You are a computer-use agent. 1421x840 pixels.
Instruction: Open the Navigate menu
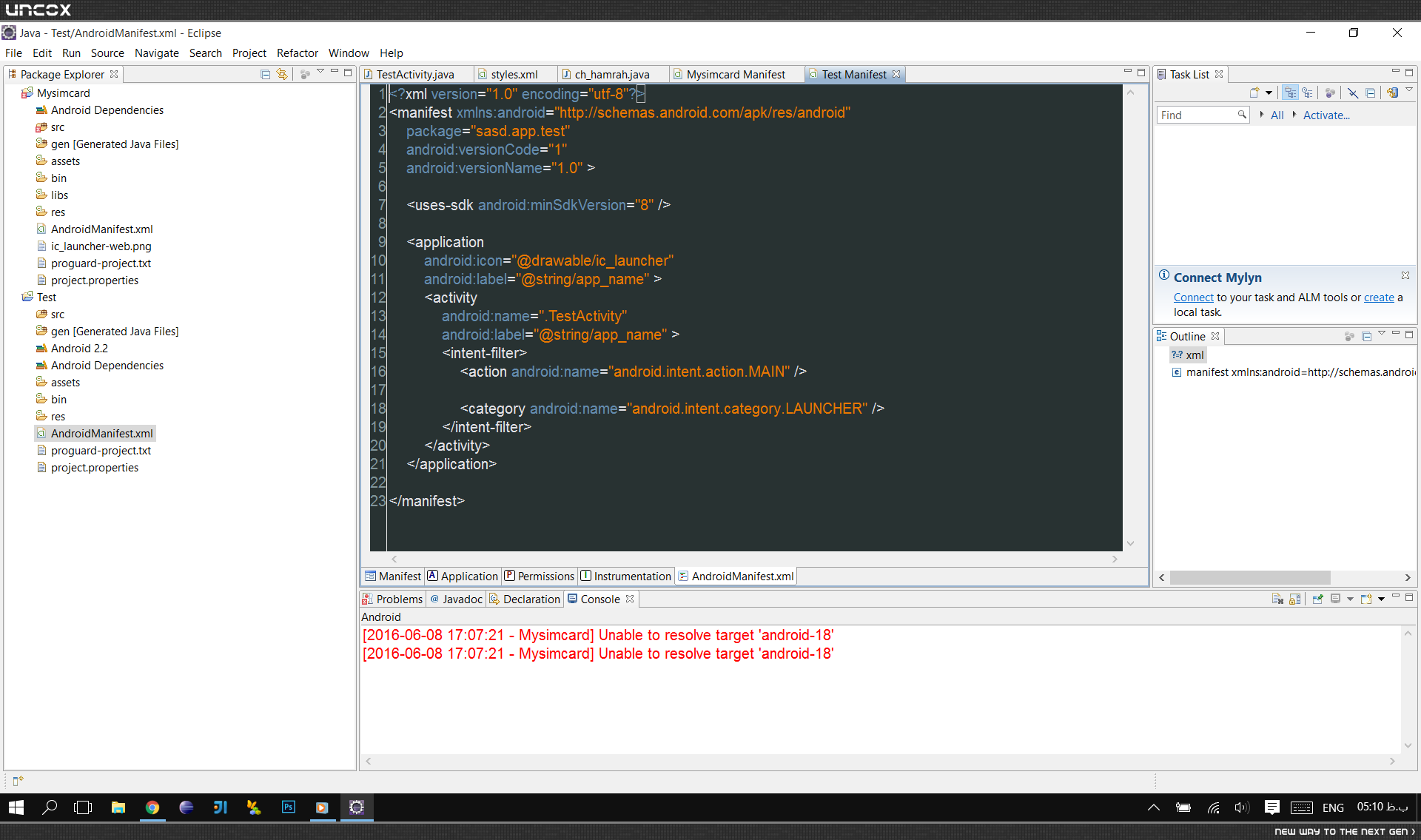(x=157, y=53)
